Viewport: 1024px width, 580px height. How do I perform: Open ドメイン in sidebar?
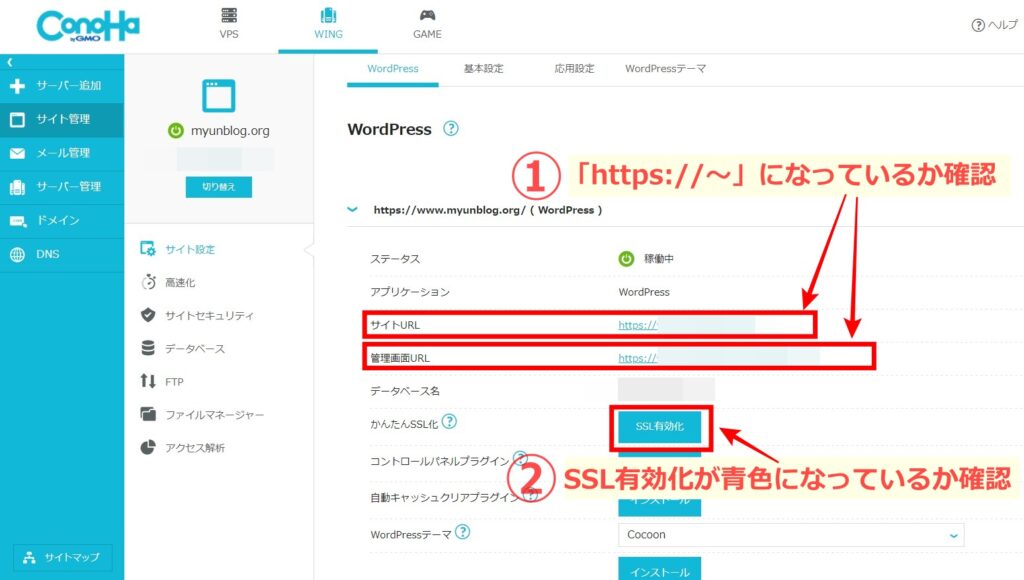(x=61, y=220)
